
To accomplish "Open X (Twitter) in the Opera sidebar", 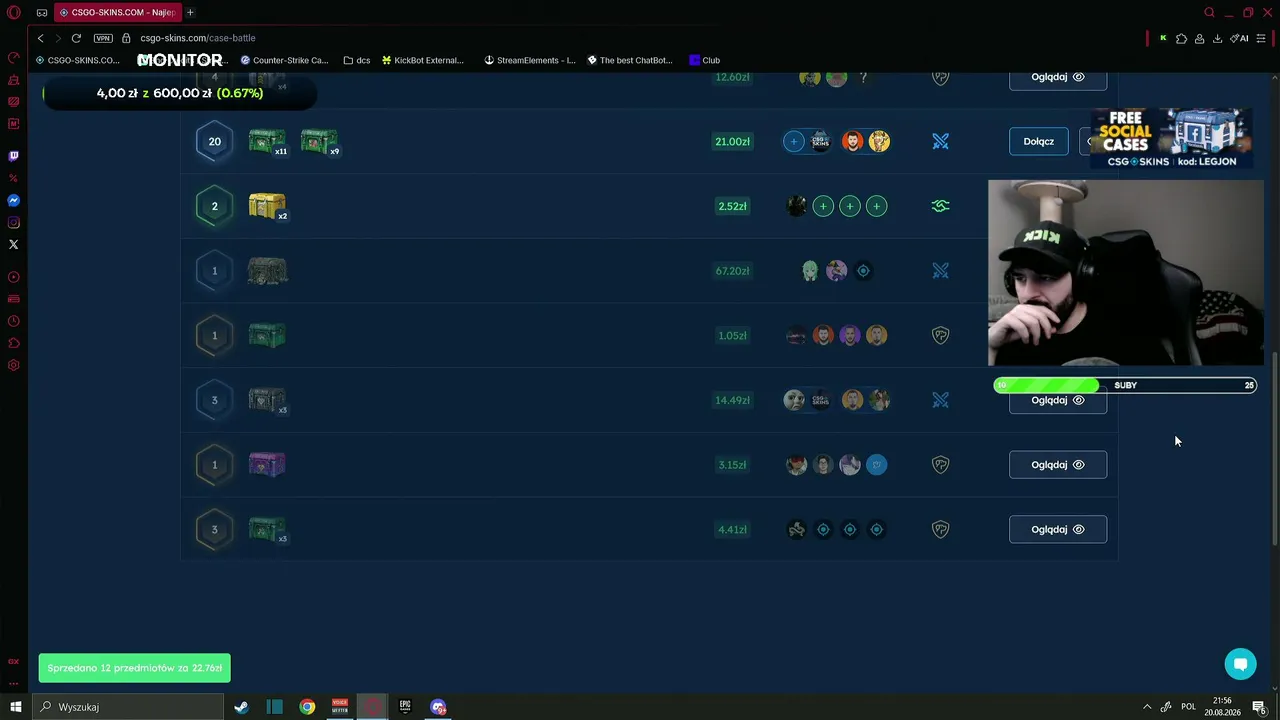I will pos(14,244).
